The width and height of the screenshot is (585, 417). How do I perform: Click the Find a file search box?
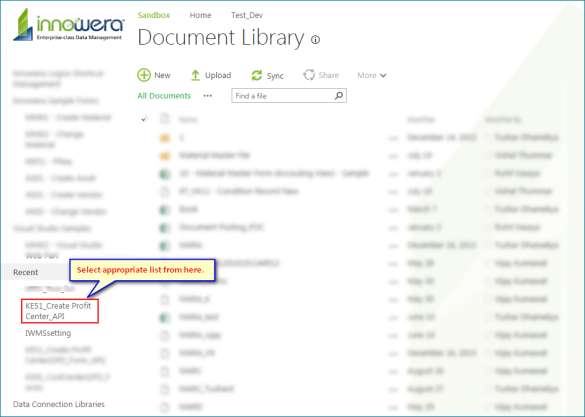point(289,95)
